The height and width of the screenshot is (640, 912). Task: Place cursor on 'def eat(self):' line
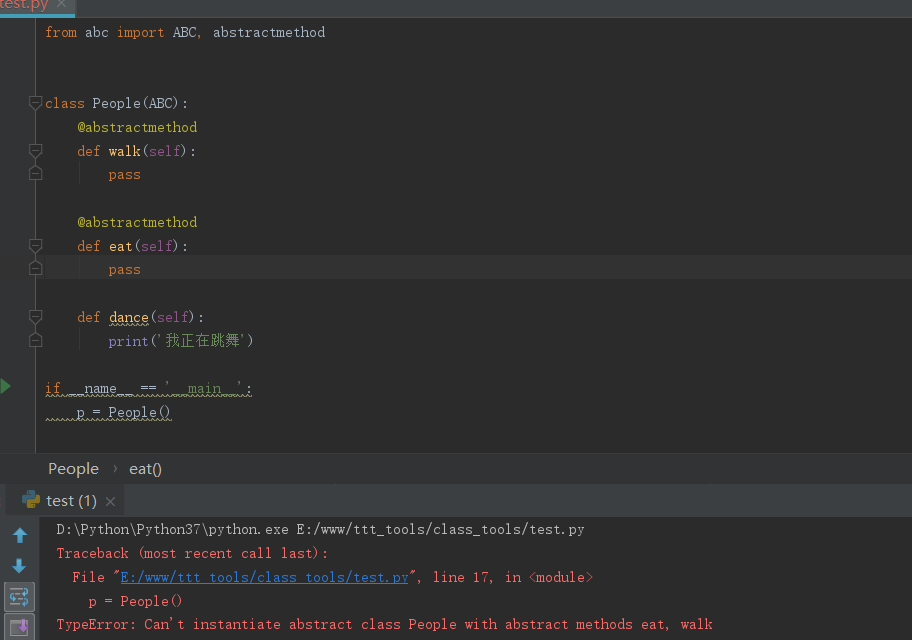[x=133, y=247]
